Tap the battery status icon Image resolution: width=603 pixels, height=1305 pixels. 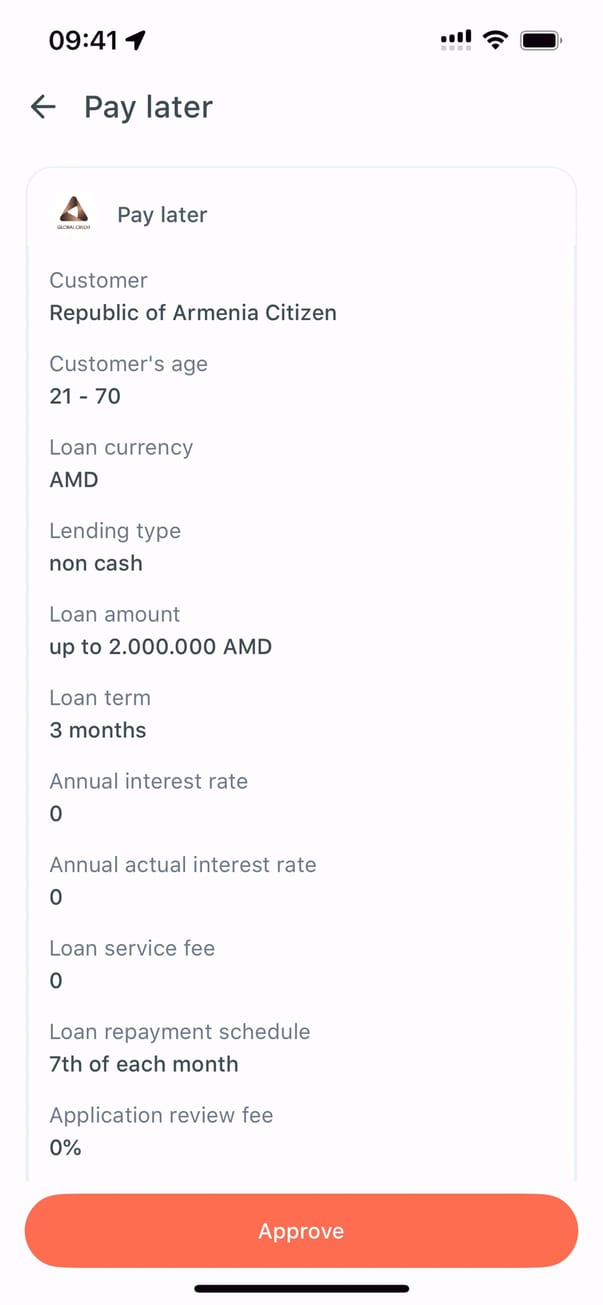[542, 40]
